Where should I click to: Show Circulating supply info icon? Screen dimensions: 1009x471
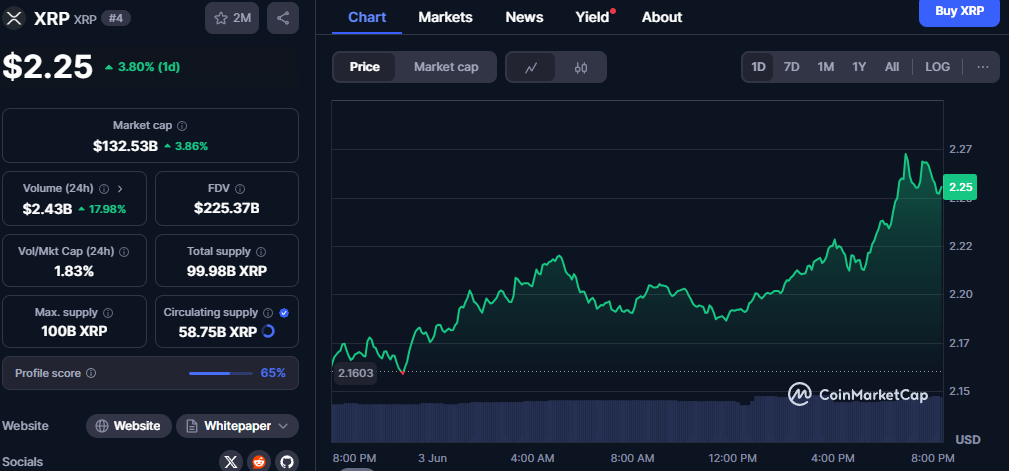pos(268,313)
